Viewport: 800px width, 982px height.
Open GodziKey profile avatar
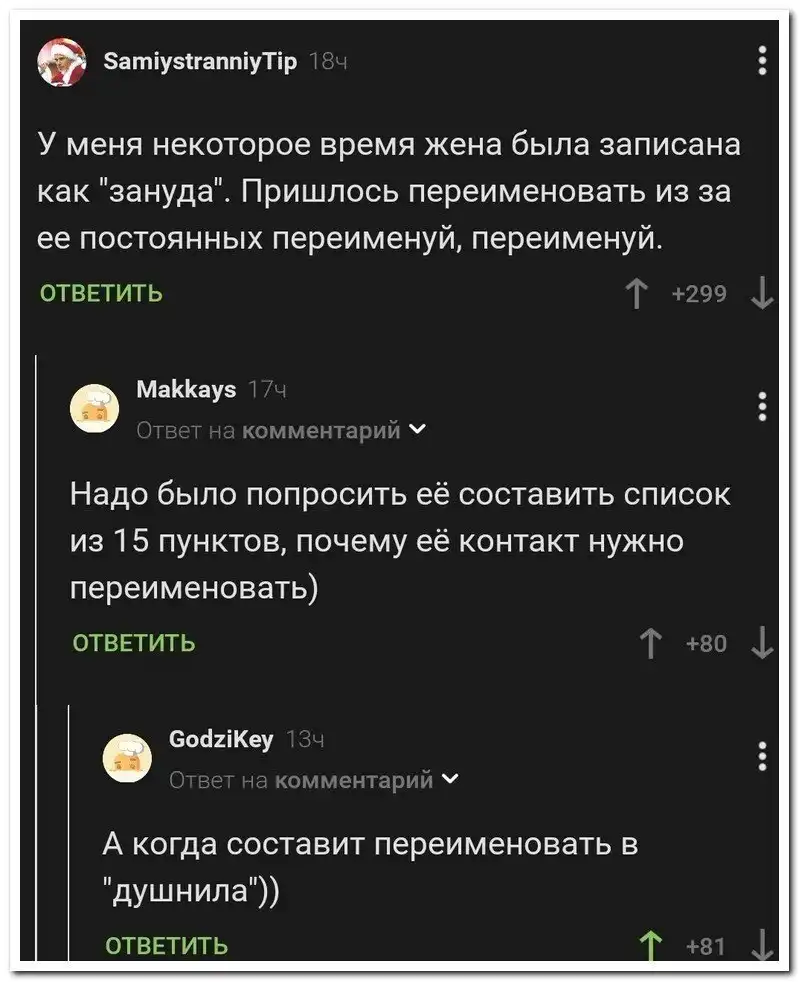130,756
